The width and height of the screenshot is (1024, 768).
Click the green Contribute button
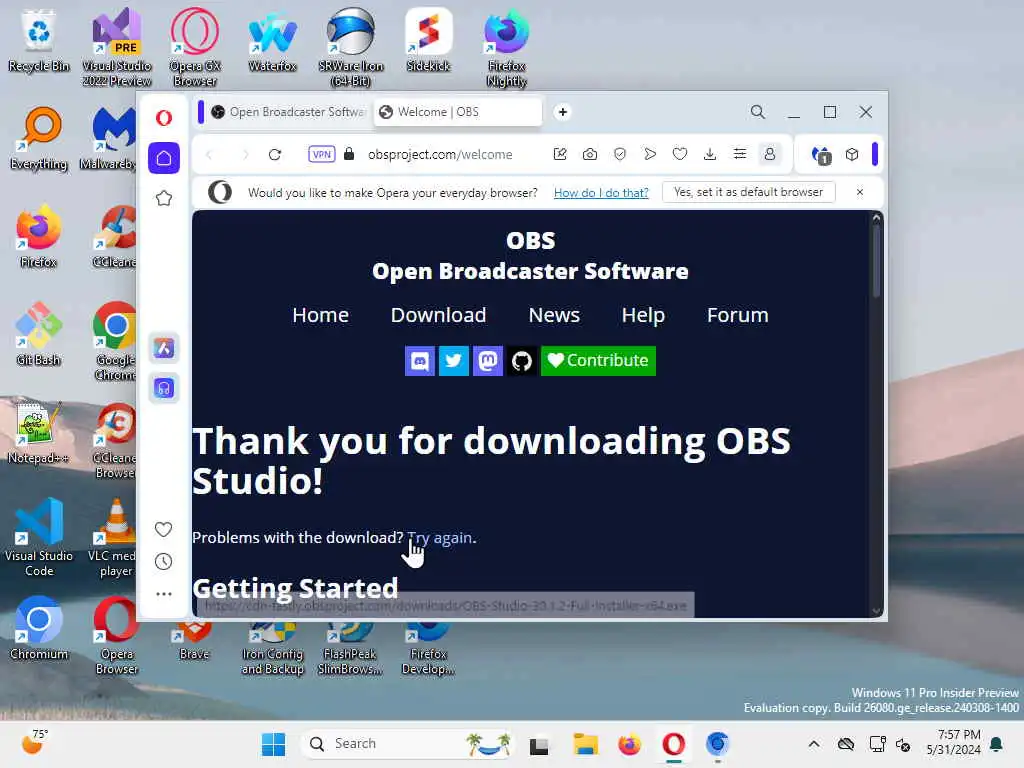598,360
